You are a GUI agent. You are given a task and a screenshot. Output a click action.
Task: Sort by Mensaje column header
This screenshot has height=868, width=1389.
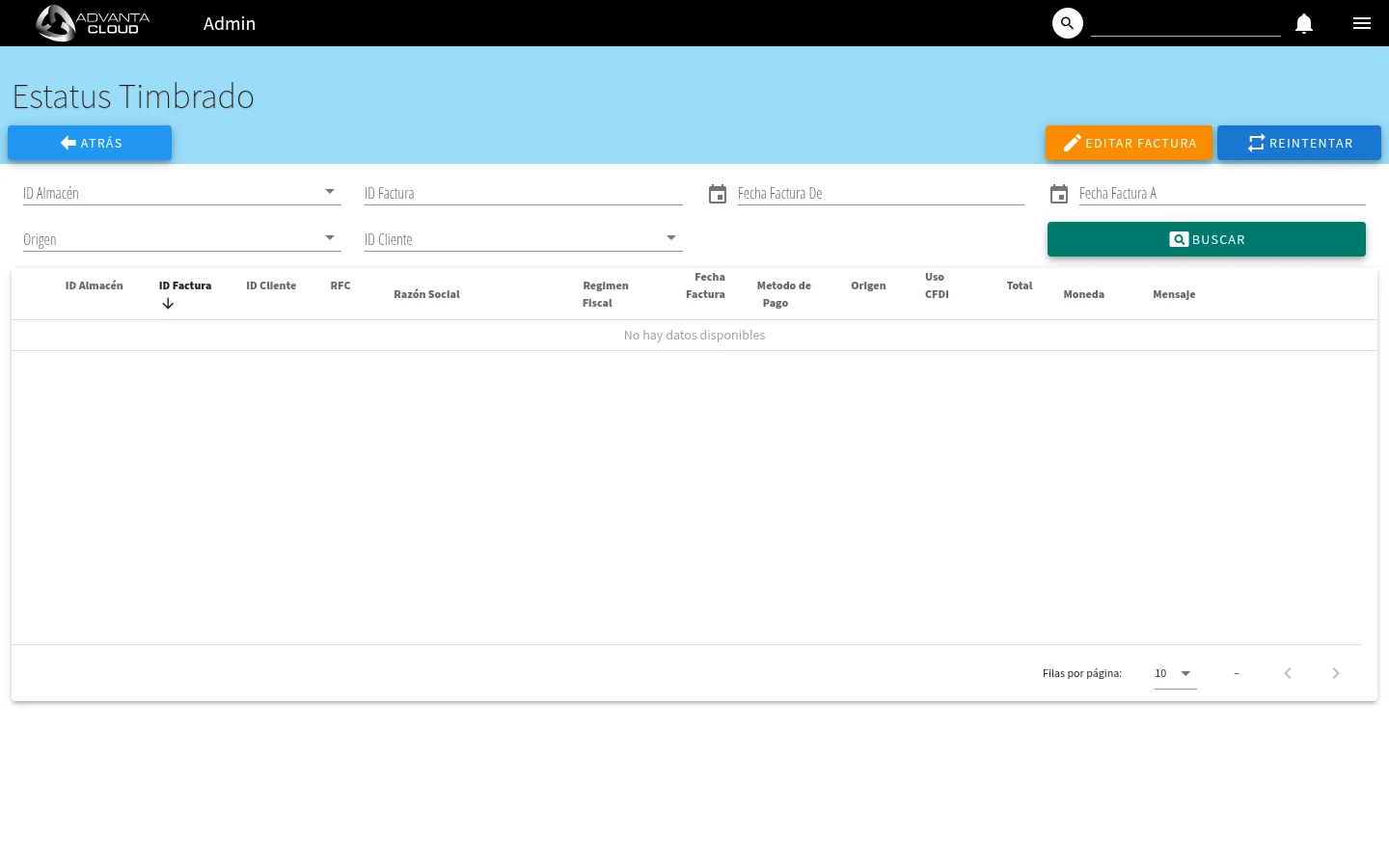coord(1174,294)
